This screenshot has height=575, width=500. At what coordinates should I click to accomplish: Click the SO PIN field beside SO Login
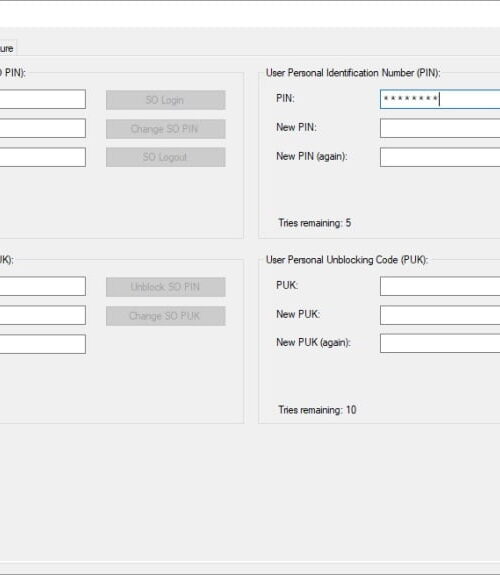point(43,99)
